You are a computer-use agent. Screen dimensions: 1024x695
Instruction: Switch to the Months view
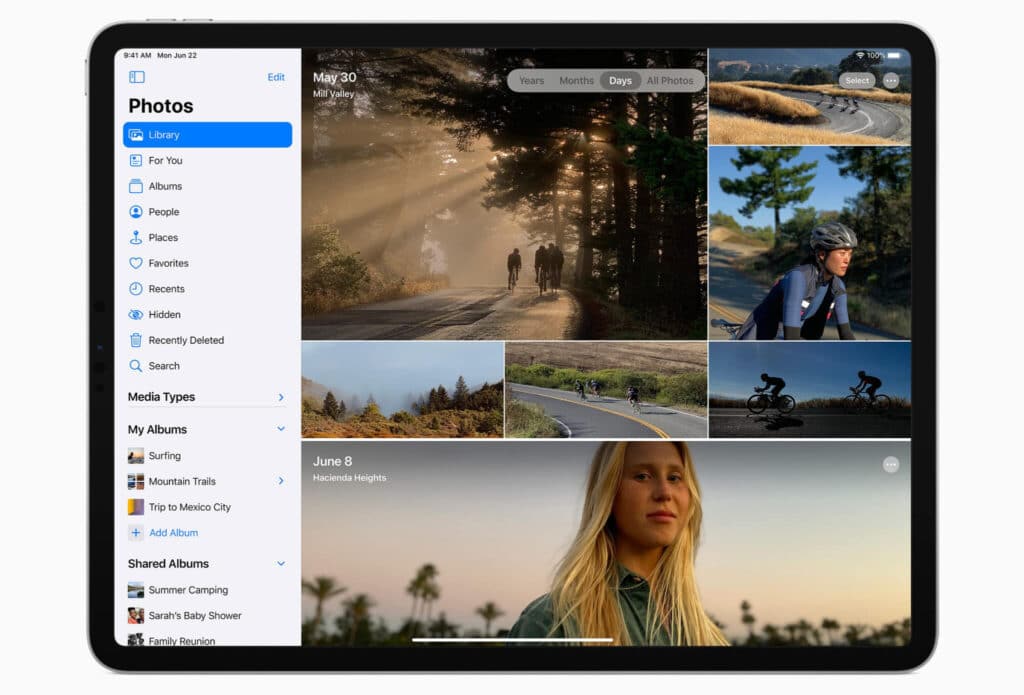coord(576,81)
